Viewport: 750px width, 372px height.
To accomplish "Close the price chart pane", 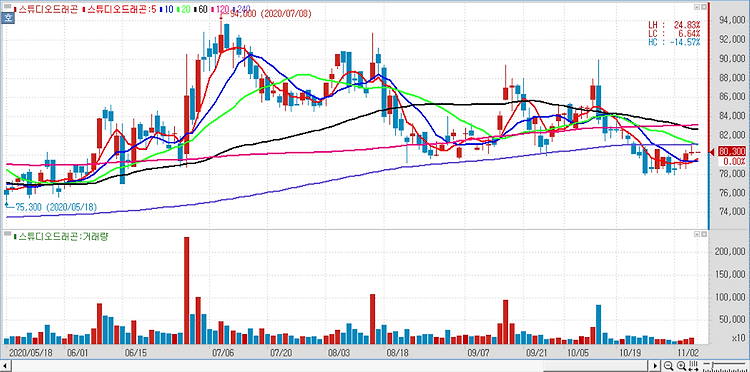I will (x=704, y=7).
